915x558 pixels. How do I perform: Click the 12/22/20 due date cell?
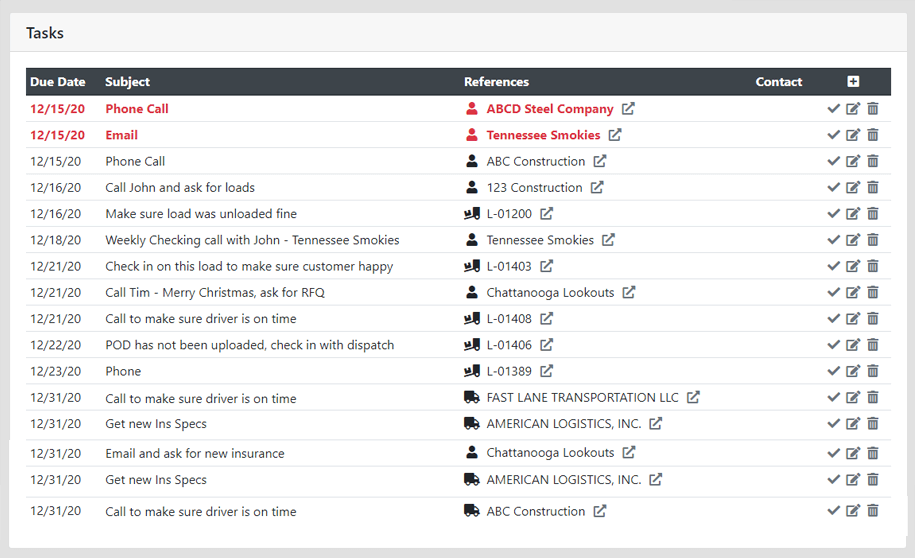(55, 345)
